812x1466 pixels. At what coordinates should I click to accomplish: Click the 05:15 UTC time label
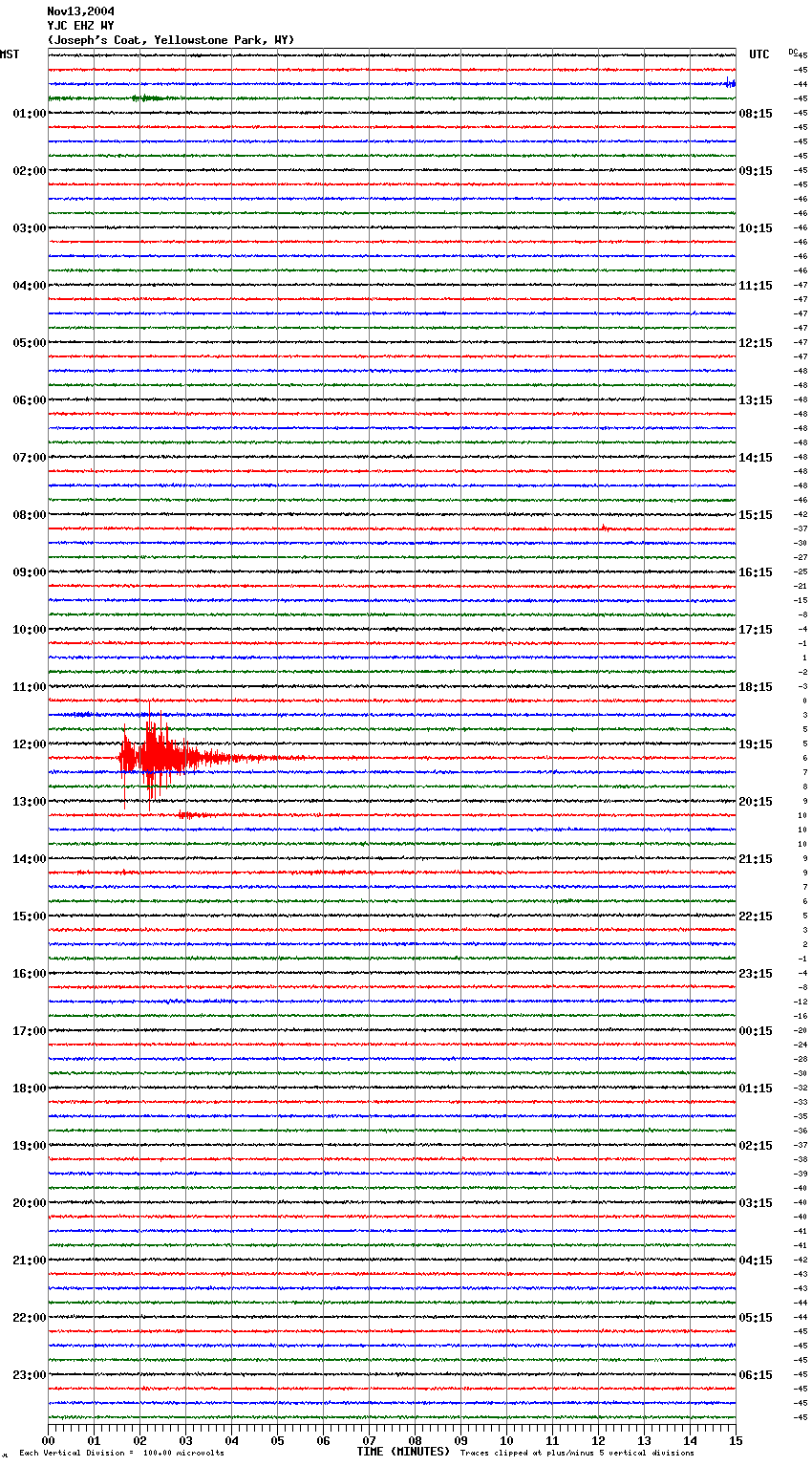(x=756, y=1318)
